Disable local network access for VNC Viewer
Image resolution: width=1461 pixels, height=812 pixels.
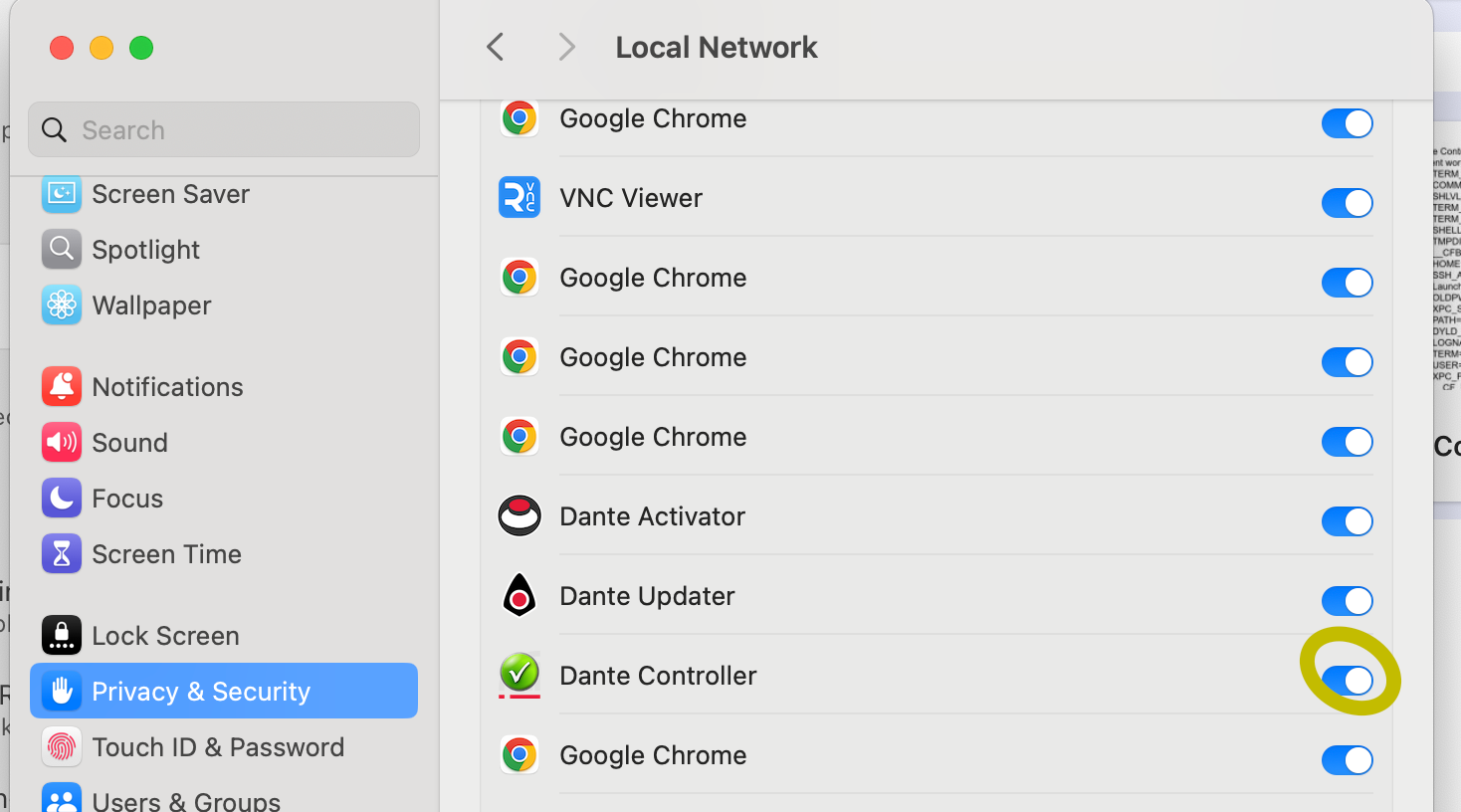tap(1348, 203)
